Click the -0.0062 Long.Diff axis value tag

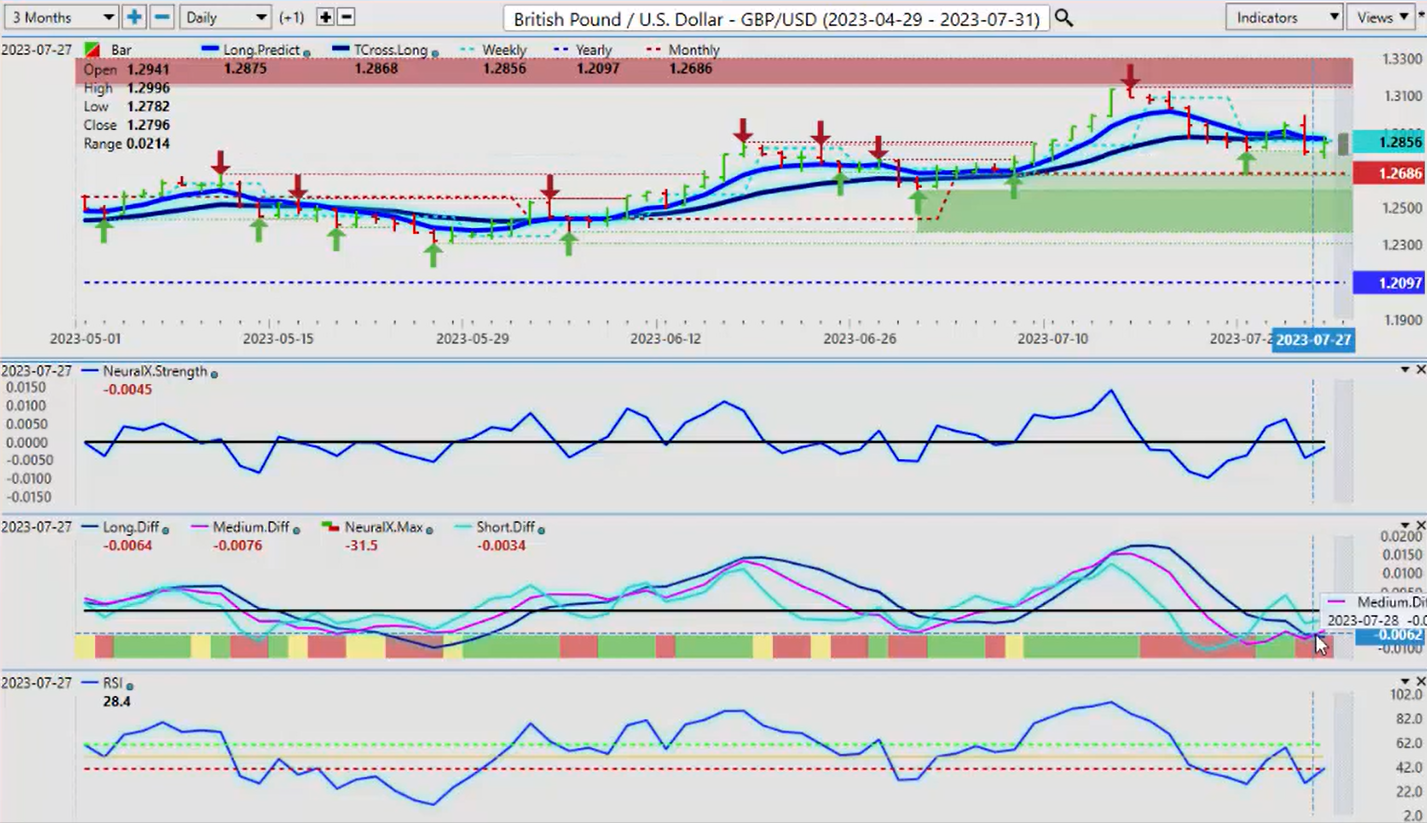pos(1389,635)
